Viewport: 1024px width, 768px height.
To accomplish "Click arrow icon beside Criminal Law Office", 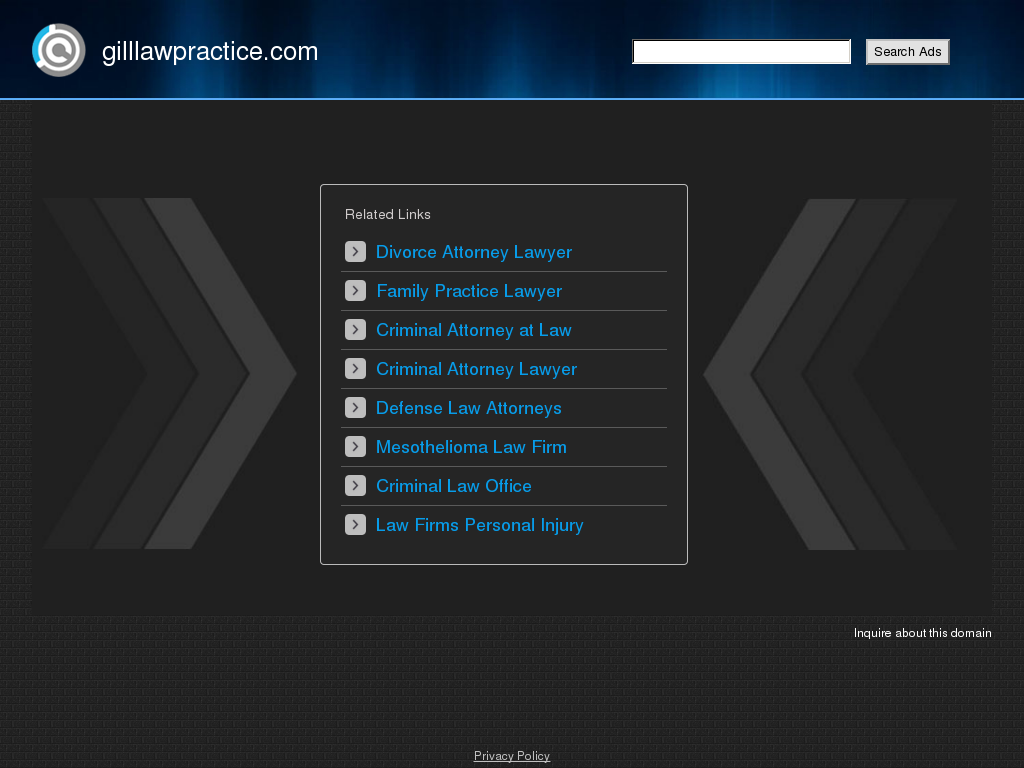I will [355, 485].
